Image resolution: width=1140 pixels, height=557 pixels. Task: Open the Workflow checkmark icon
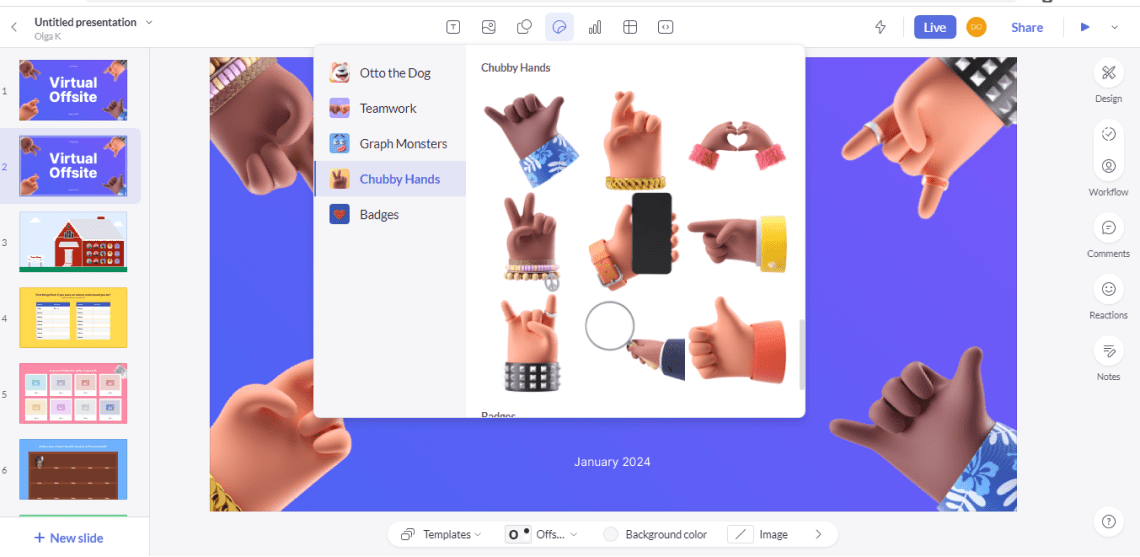point(1108,134)
